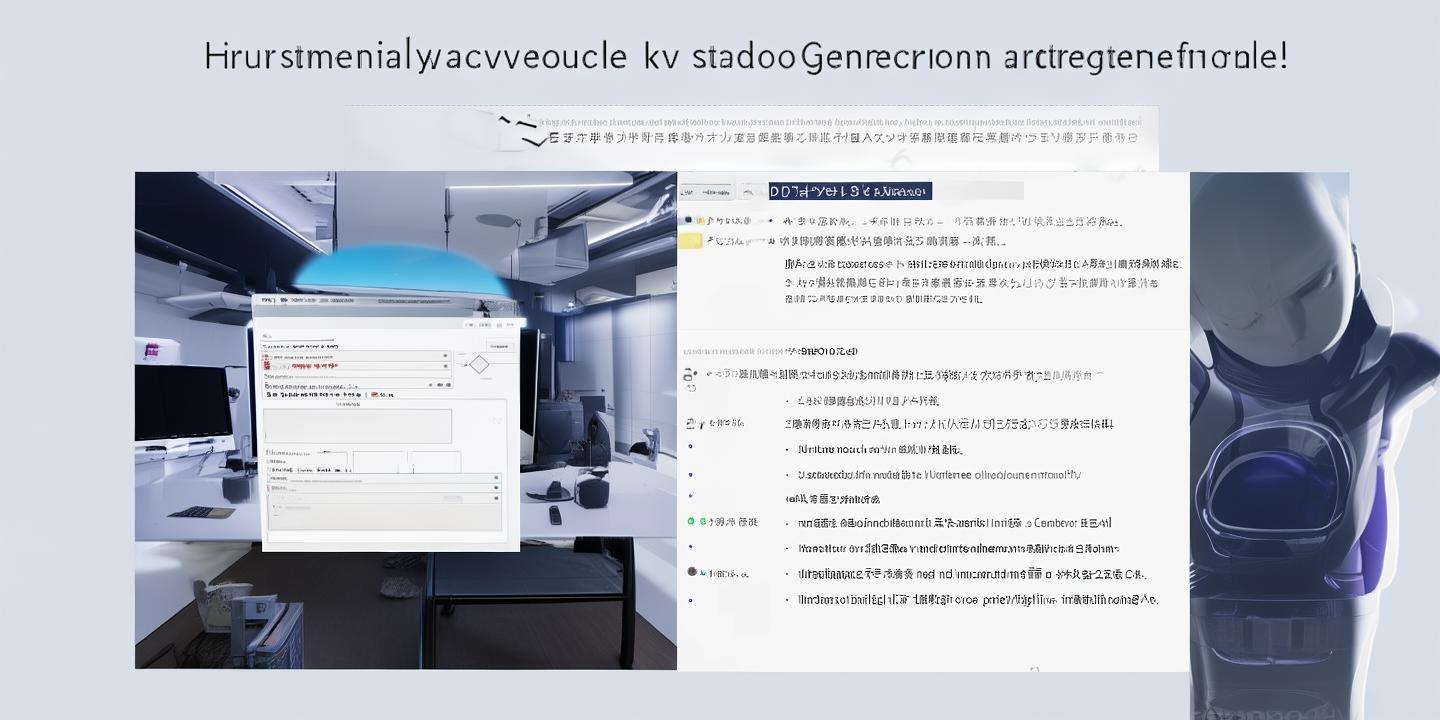Toggle the blue bullet marker in the sidebar

(691, 447)
